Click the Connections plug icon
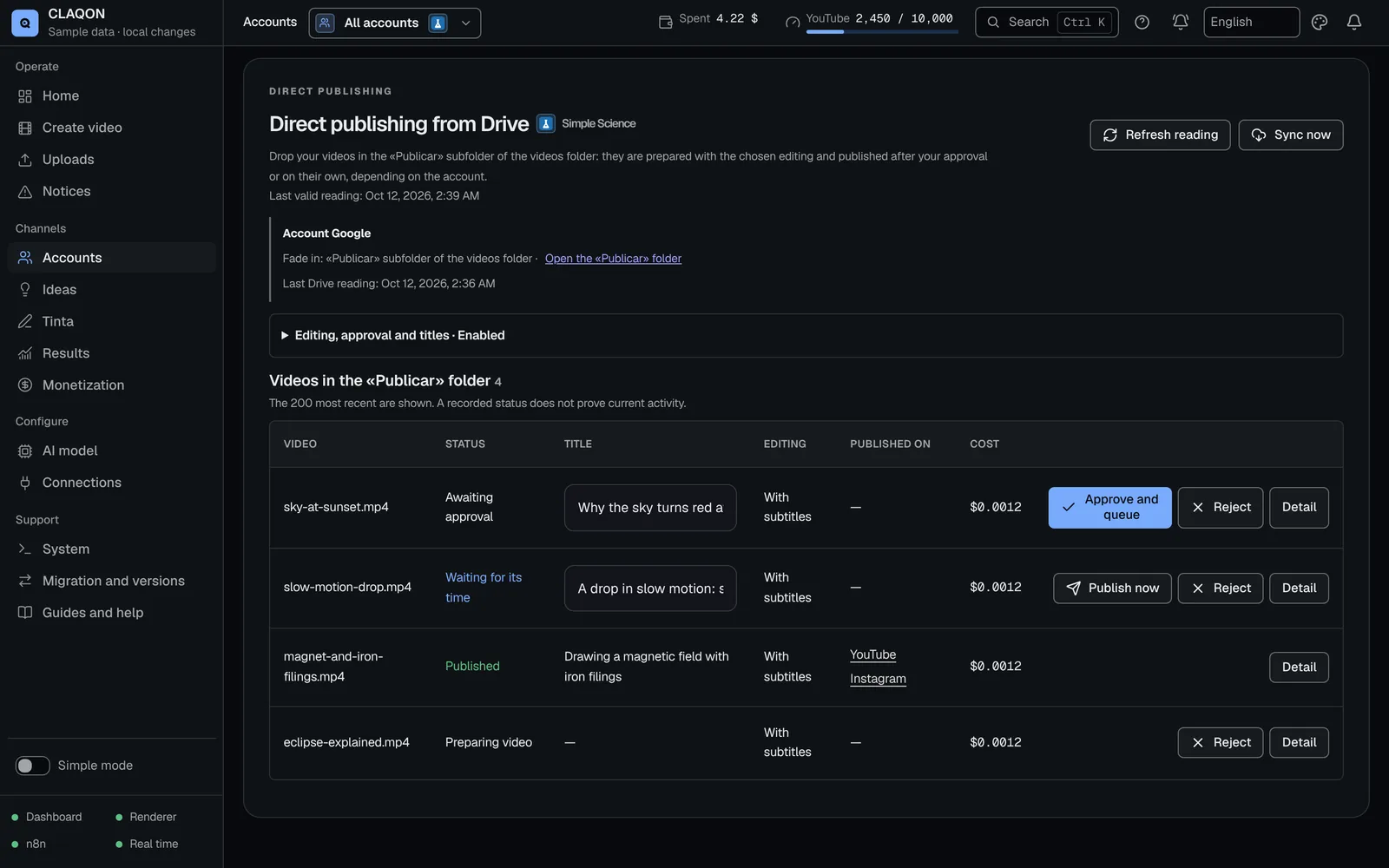 (x=25, y=483)
